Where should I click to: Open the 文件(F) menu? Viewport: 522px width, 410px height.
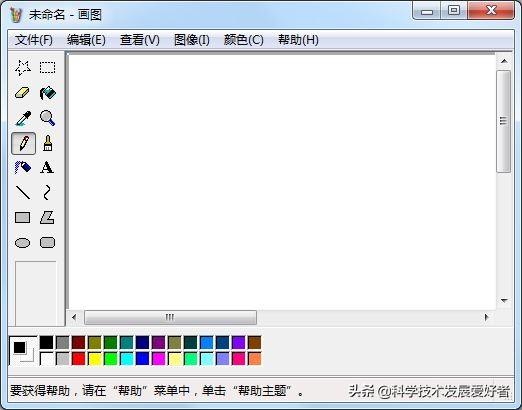pyautogui.click(x=34, y=40)
